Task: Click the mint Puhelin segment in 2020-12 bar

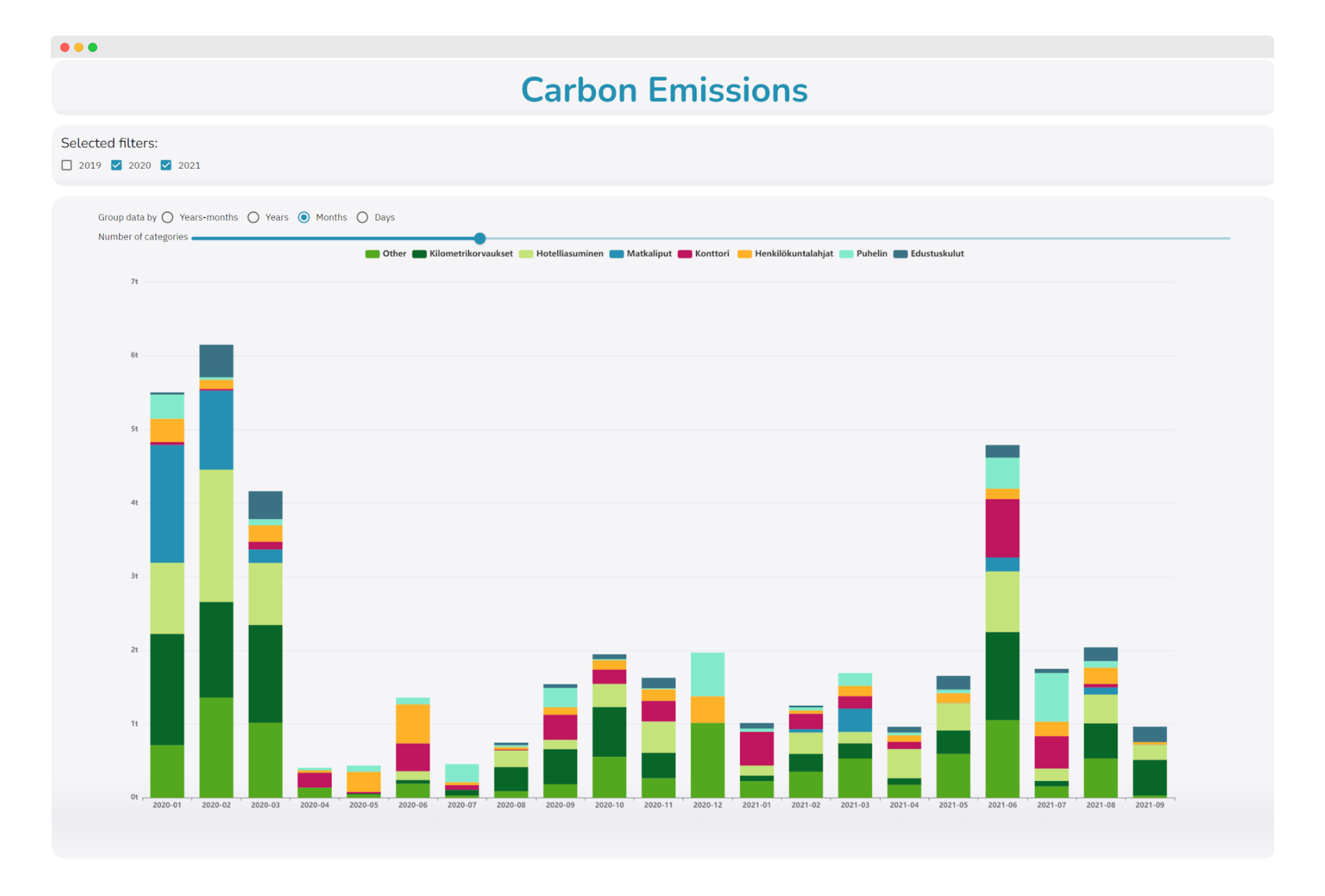Action: click(707, 674)
